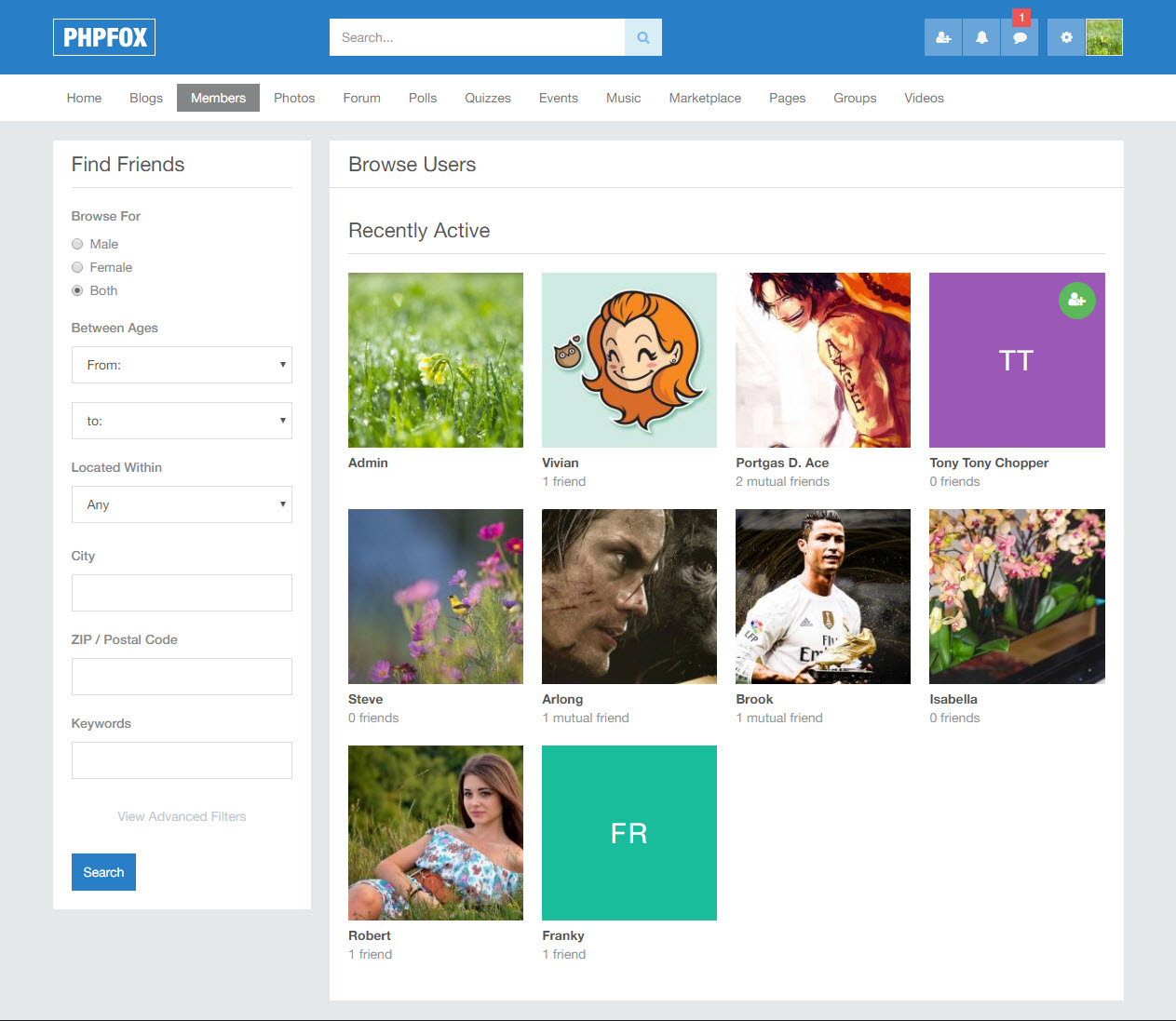Open the settings gear icon
Viewport: 1176px width, 1021px height.
1066,37
